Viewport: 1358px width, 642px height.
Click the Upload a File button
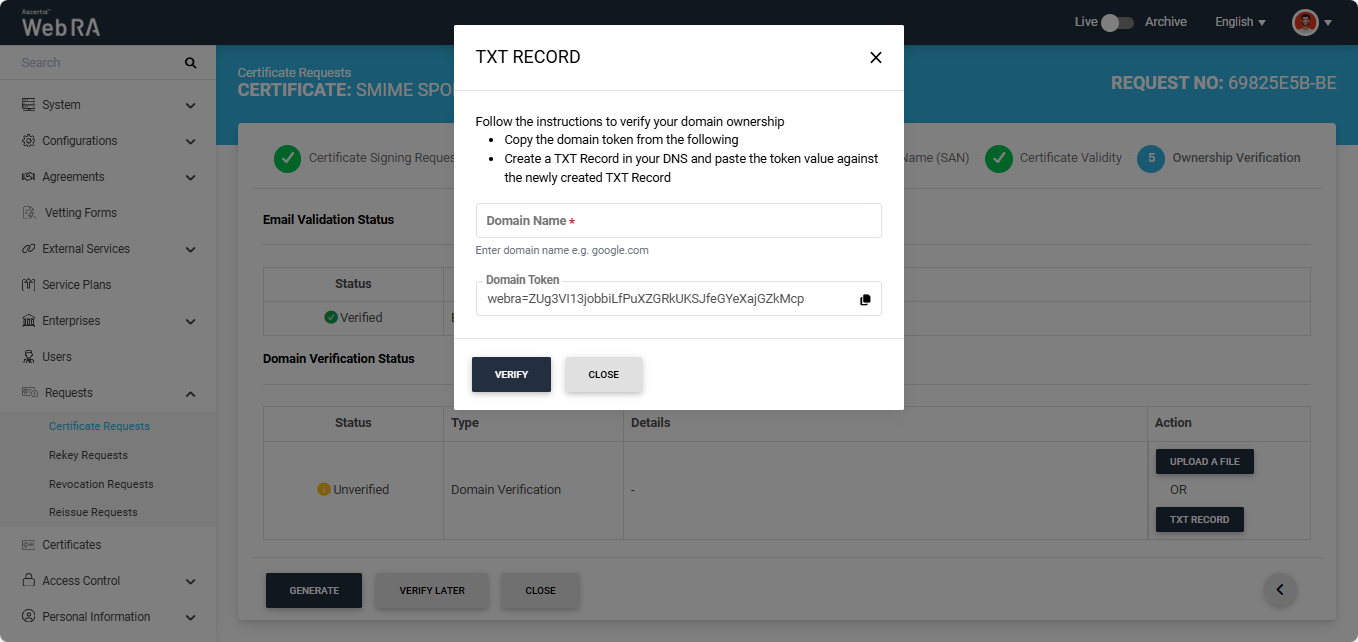[1204, 461]
